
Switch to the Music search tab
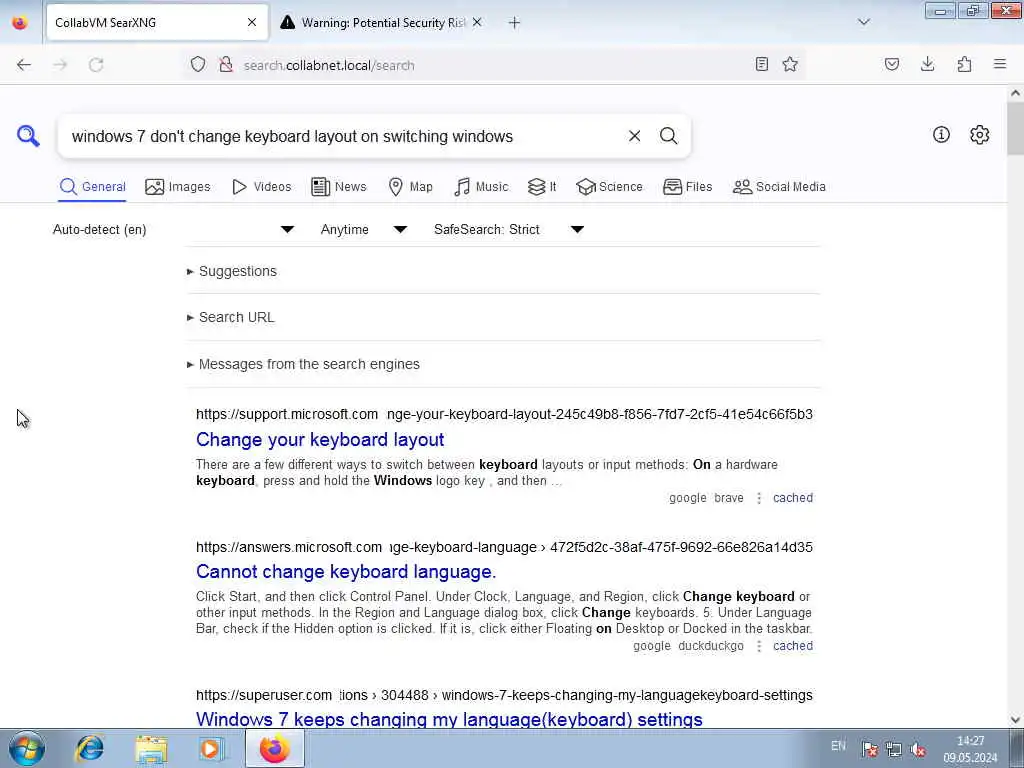pos(481,187)
